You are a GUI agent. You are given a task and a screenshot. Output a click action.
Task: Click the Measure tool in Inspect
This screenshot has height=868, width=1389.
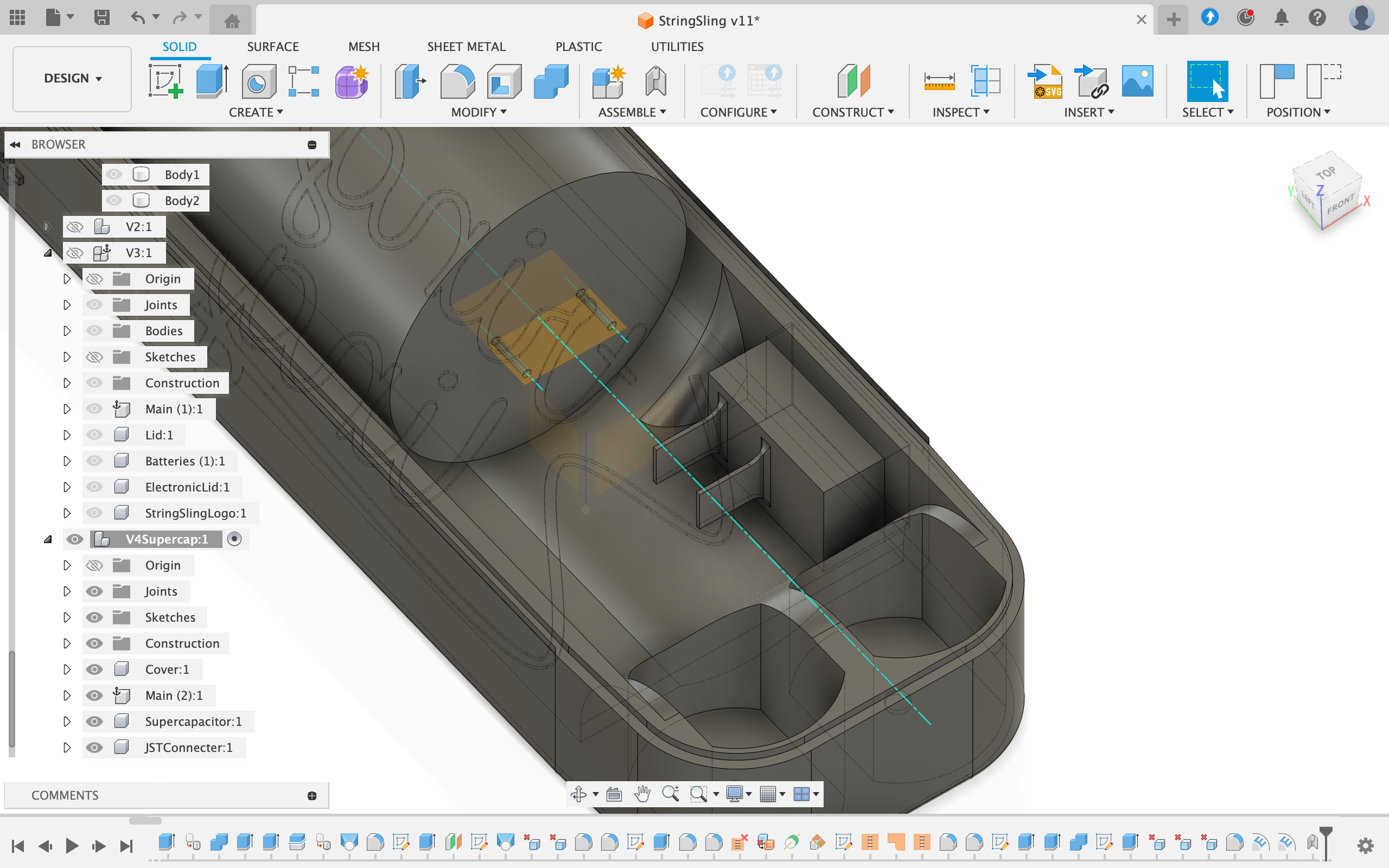tap(939, 80)
